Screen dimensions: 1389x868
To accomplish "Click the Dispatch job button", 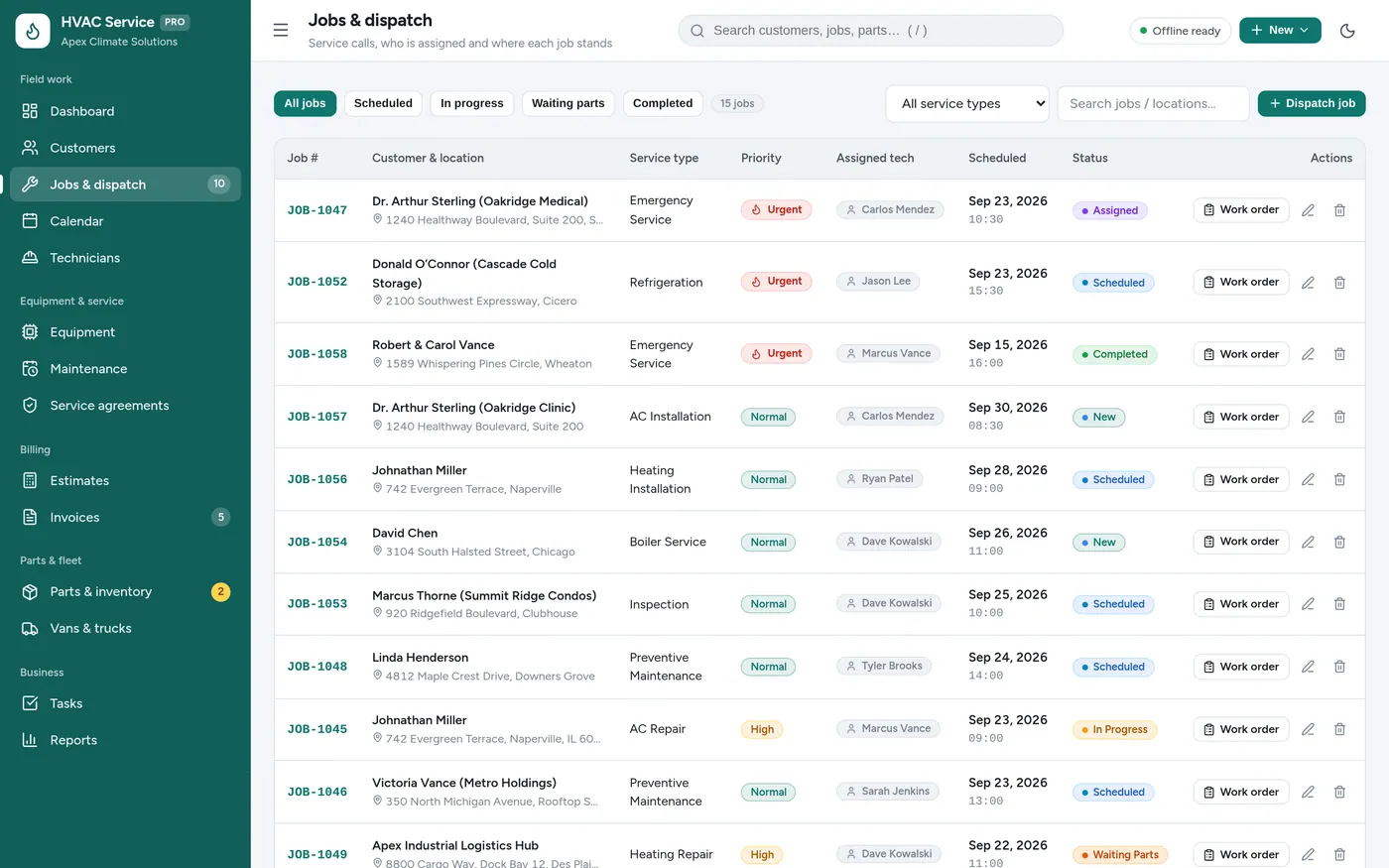I will 1312,103.
